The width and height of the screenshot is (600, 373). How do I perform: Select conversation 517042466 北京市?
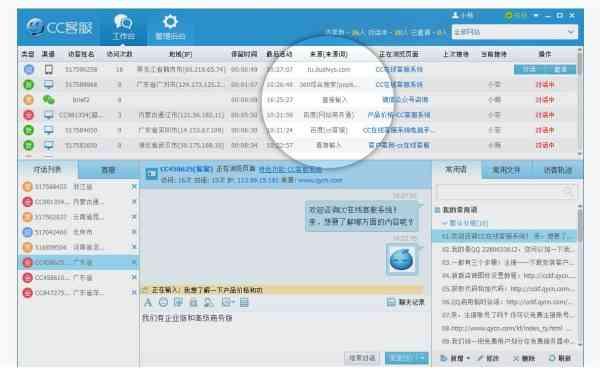coord(78,232)
